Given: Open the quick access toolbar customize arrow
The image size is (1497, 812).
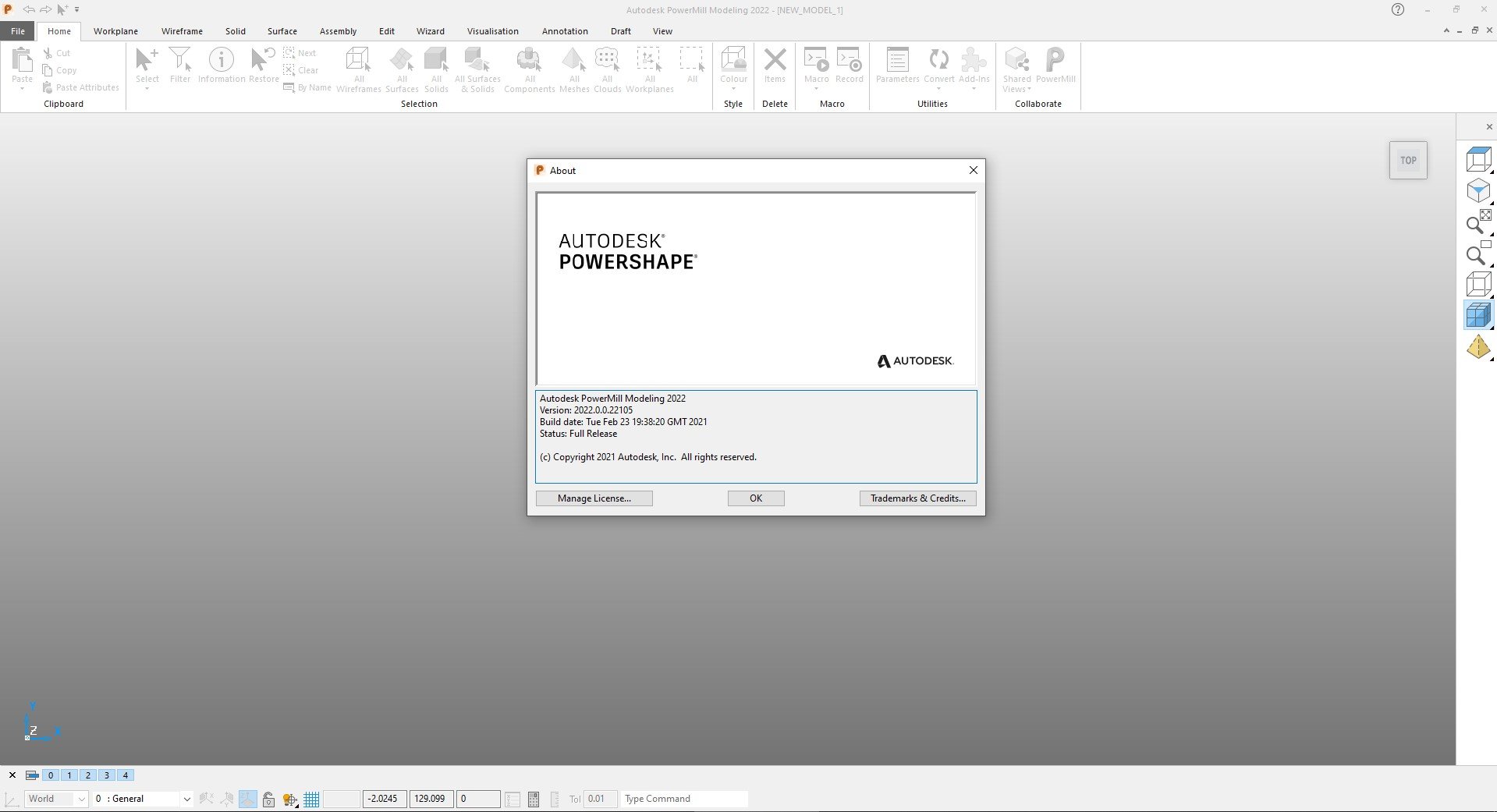Looking at the screenshot, I should point(76,9).
